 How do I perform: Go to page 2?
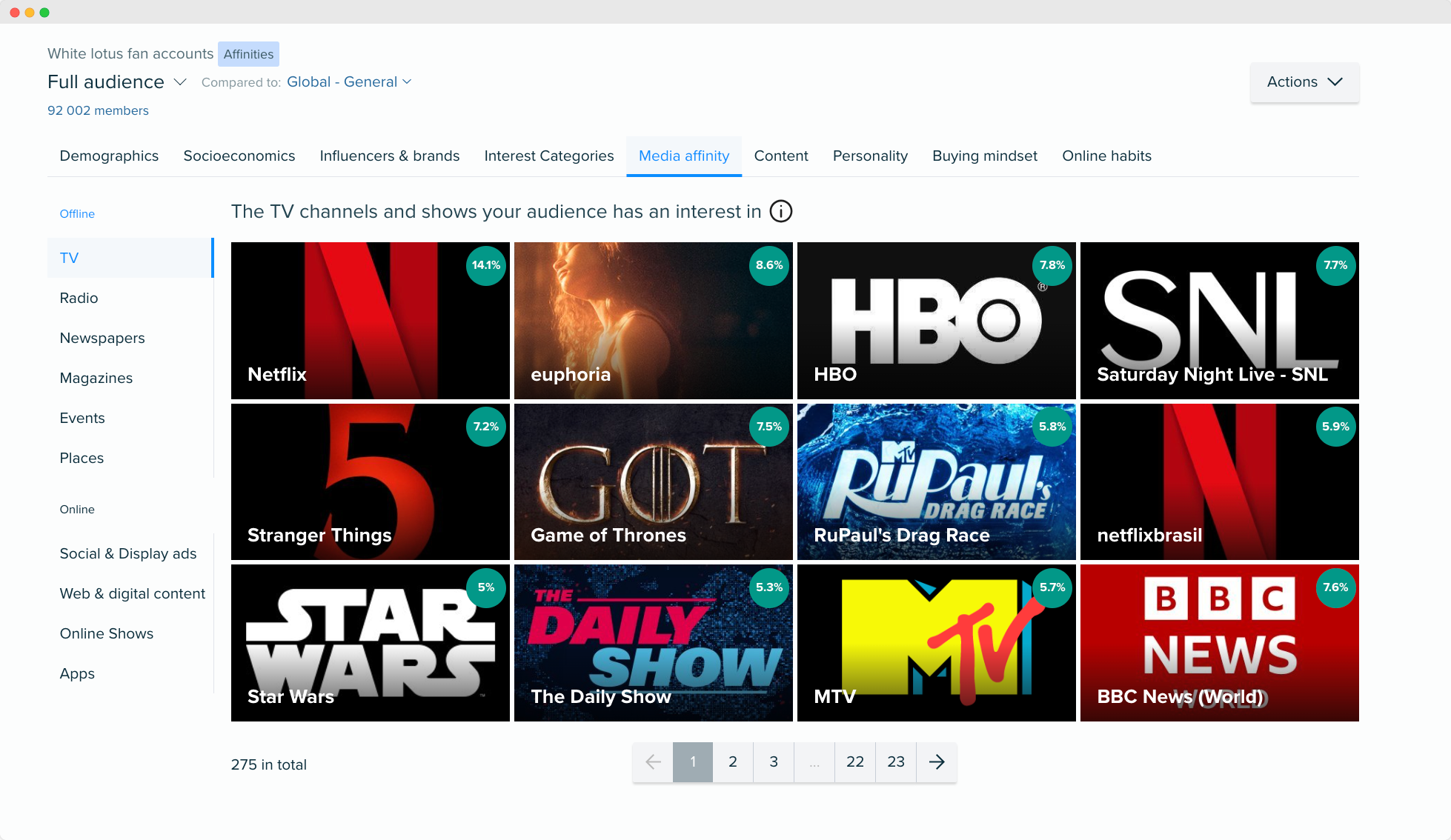point(733,762)
